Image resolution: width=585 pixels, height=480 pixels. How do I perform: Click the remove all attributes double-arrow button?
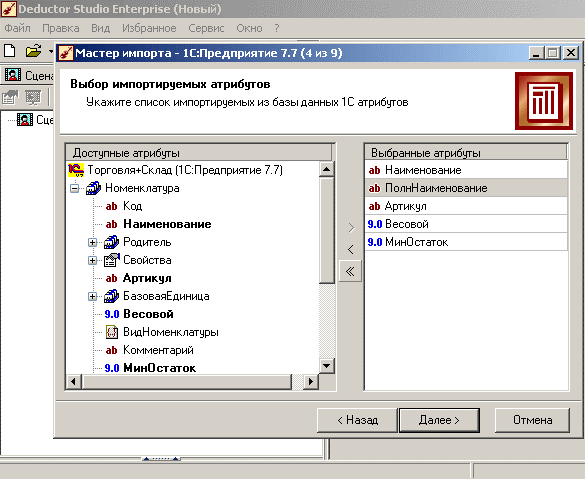click(350, 271)
